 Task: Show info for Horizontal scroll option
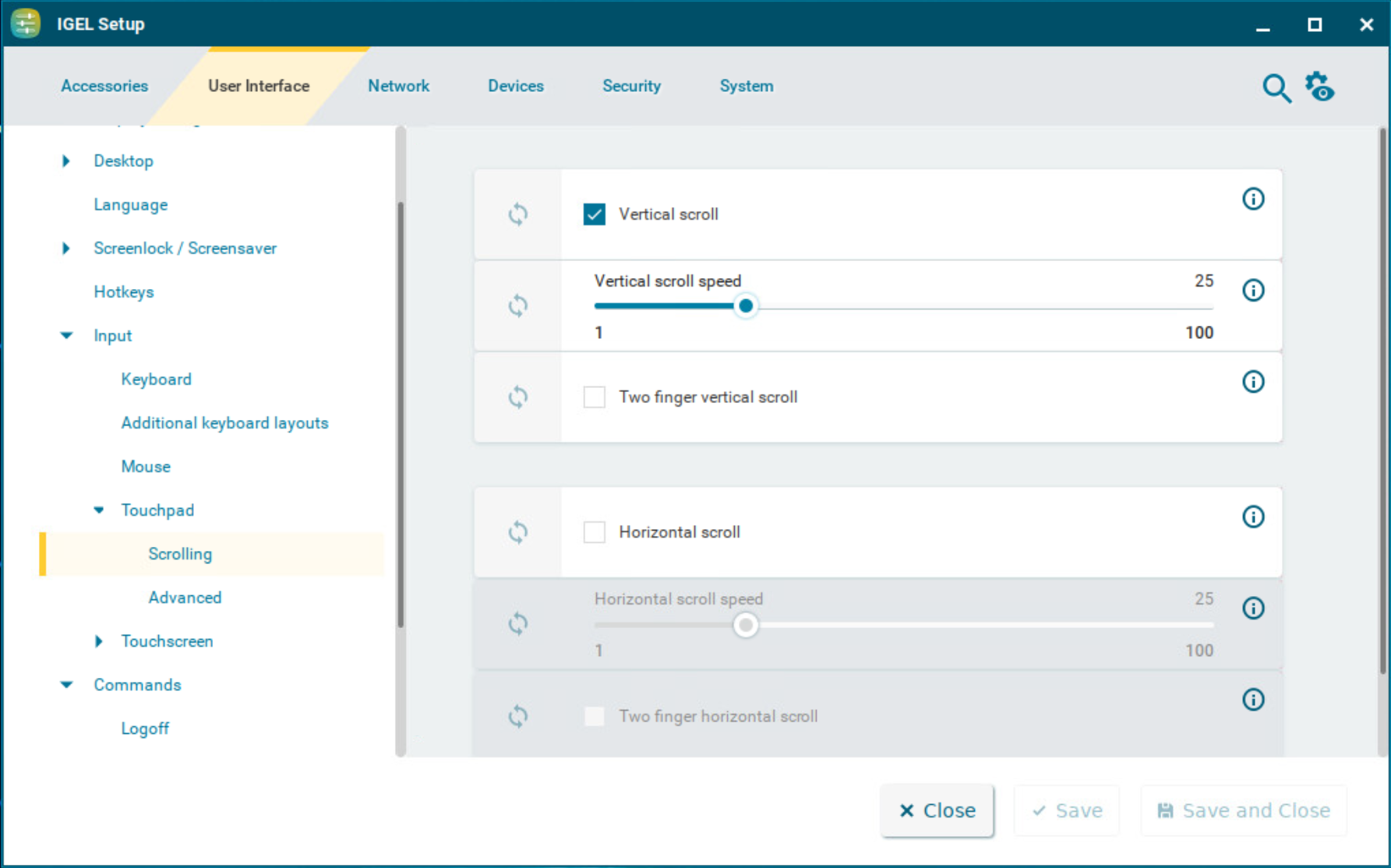1252,517
